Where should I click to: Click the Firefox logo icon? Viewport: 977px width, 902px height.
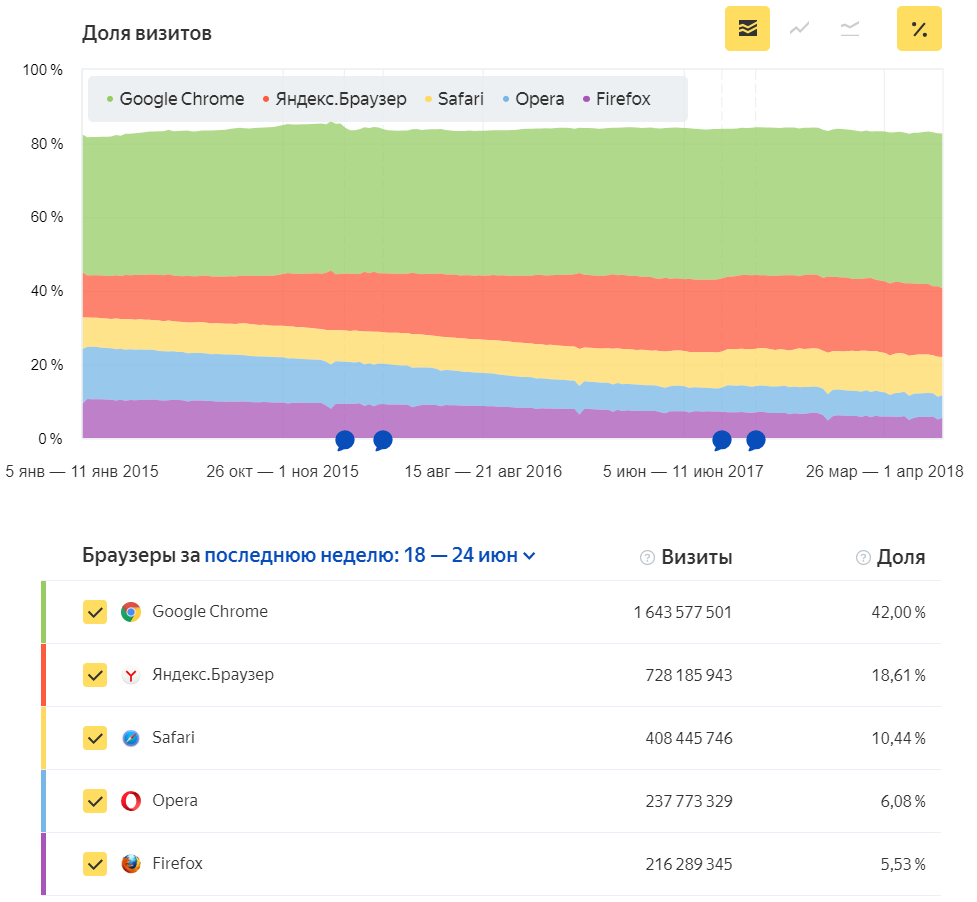click(x=131, y=864)
